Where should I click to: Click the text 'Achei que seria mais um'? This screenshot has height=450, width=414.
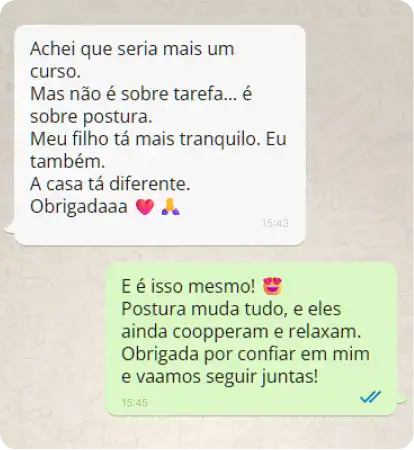(x=132, y=49)
